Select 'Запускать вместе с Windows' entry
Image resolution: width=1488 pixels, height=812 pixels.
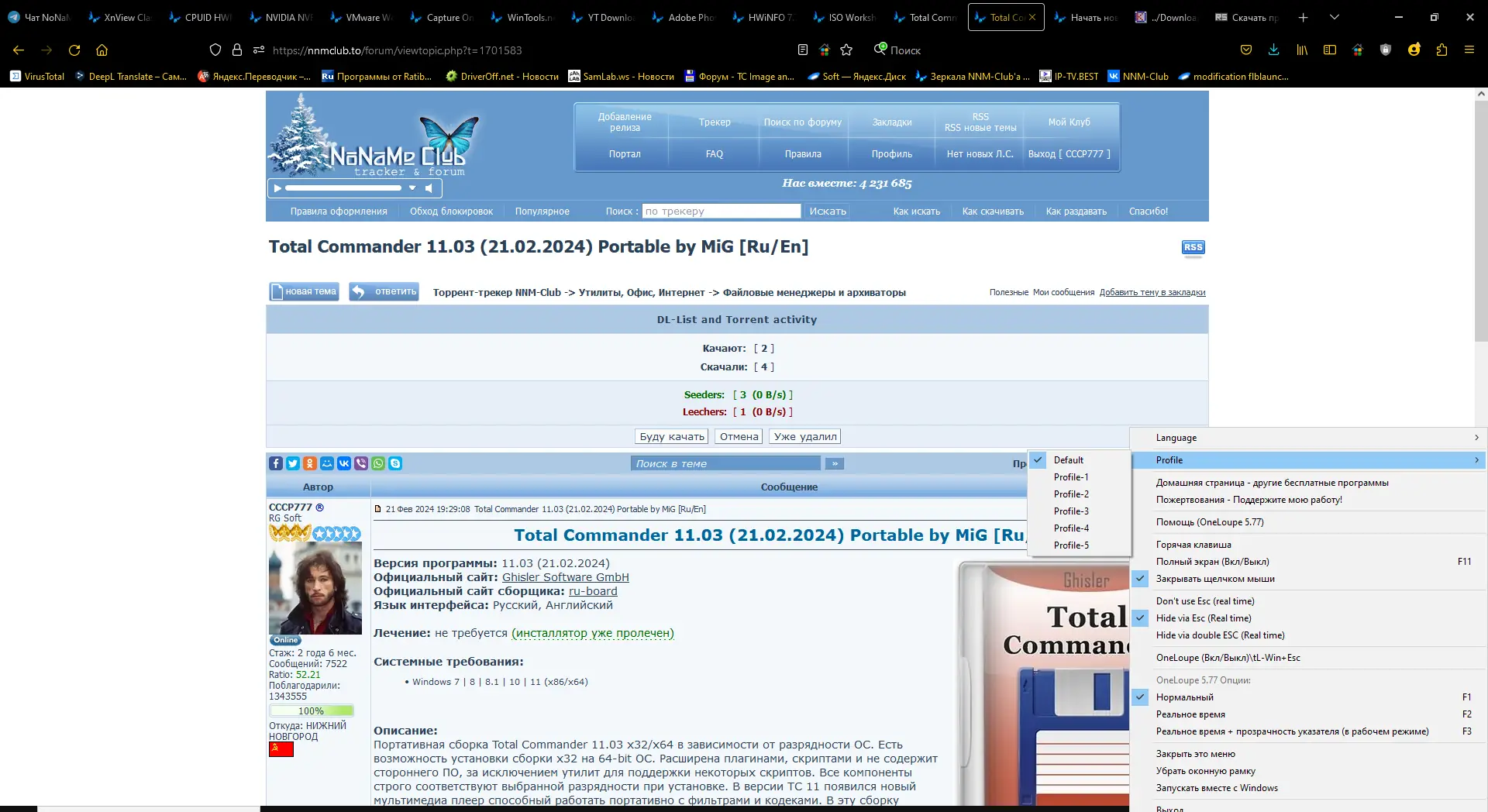1309,788
